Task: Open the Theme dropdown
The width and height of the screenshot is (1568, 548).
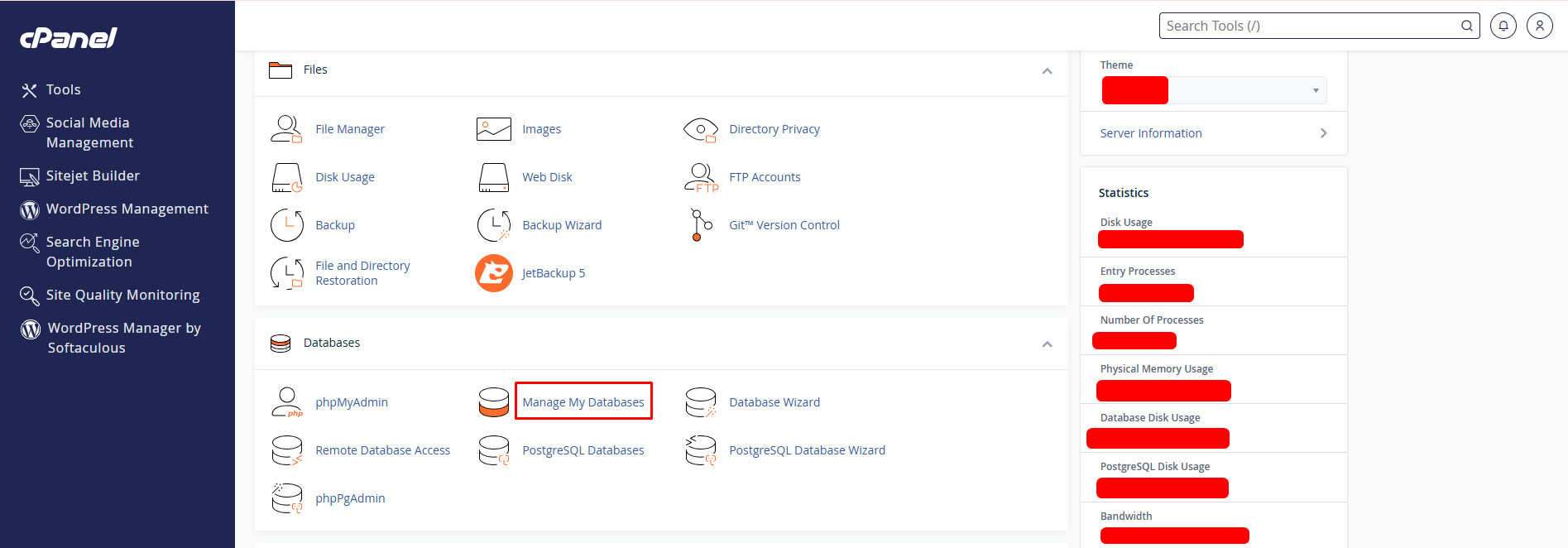Action: [x=1248, y=90]
